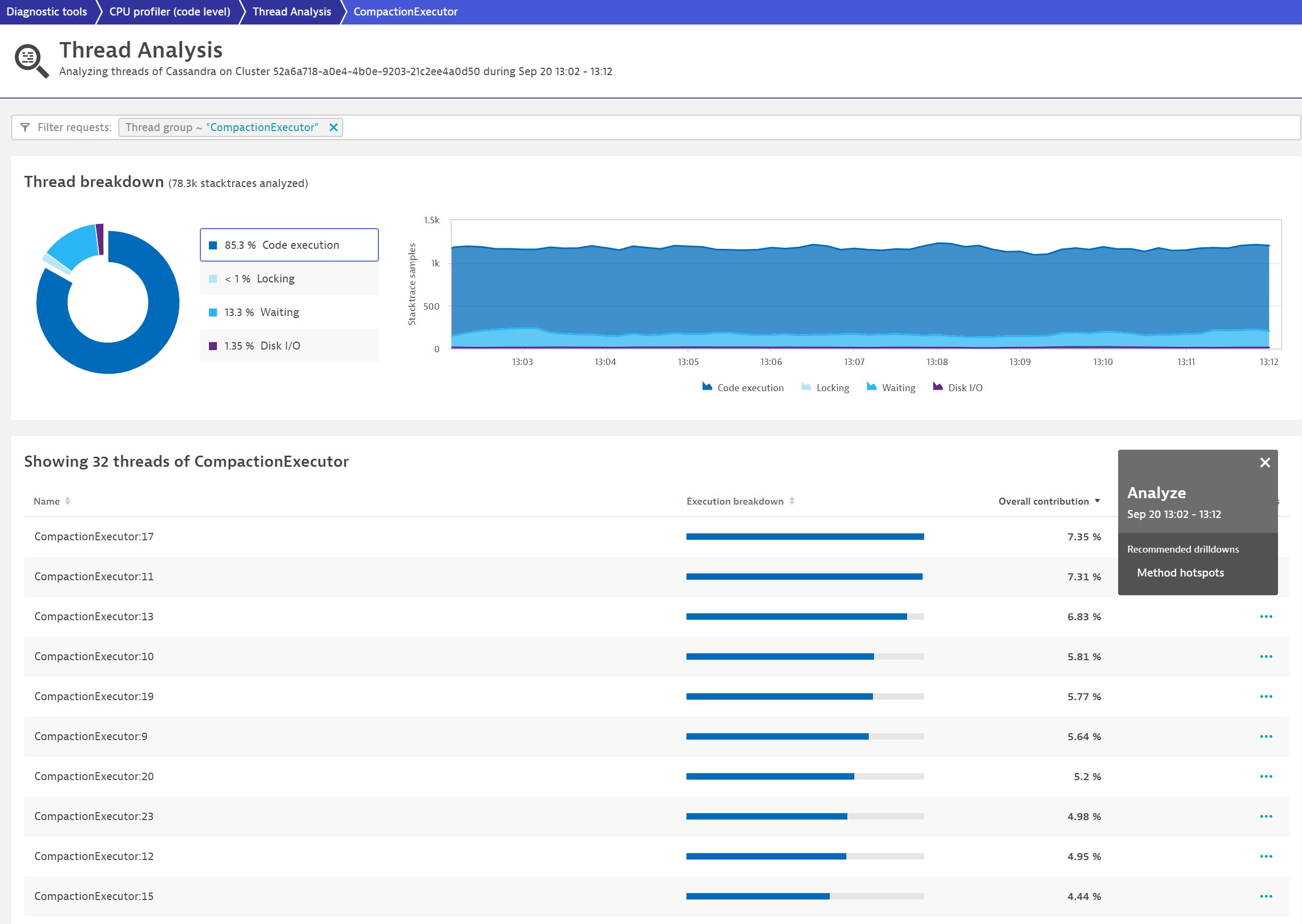This screenshot has width=1302, height=924.
Task: Click the 7.35 % contribution value
Action: point(1084,537)
